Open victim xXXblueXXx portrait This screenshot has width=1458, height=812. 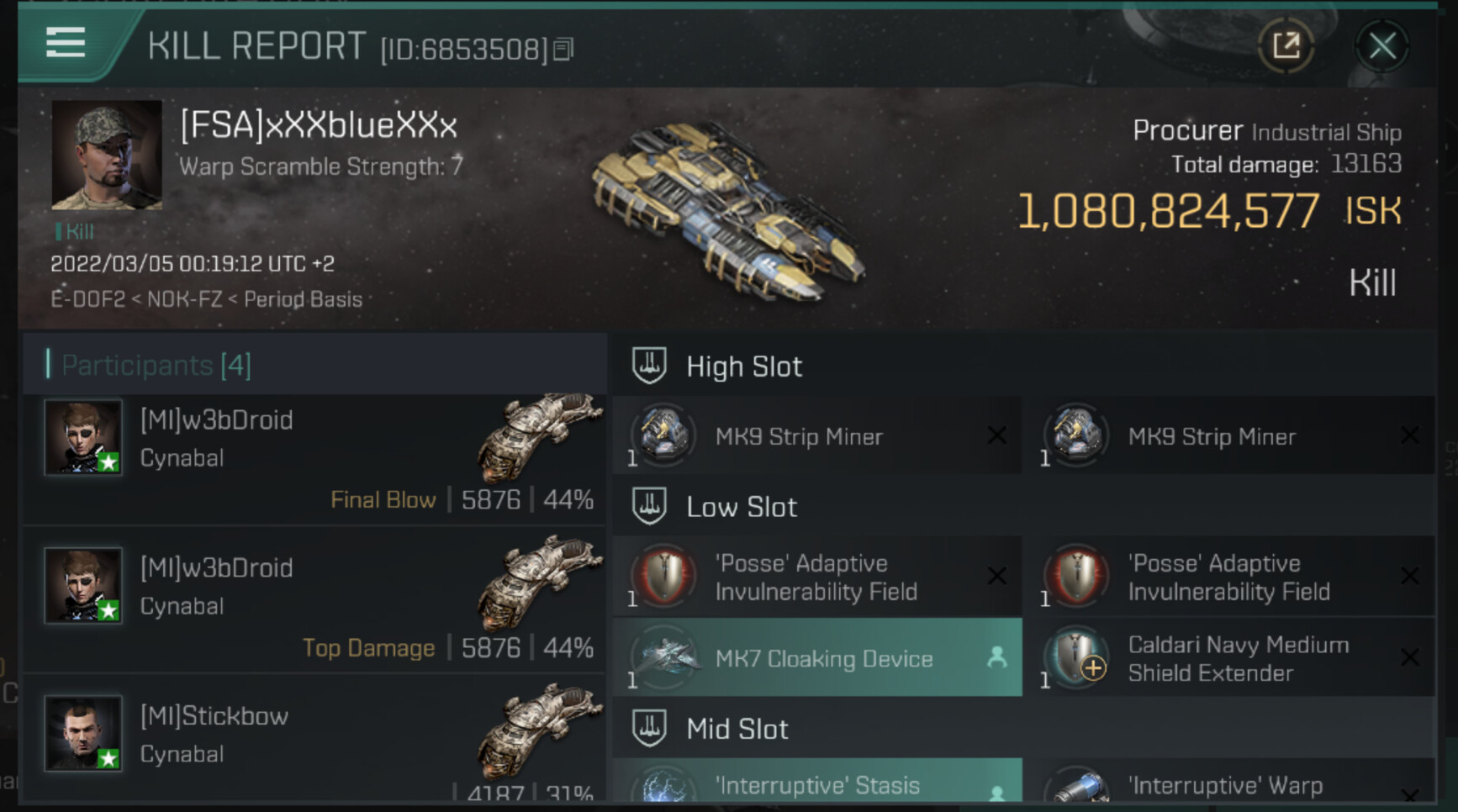(107, 155)
